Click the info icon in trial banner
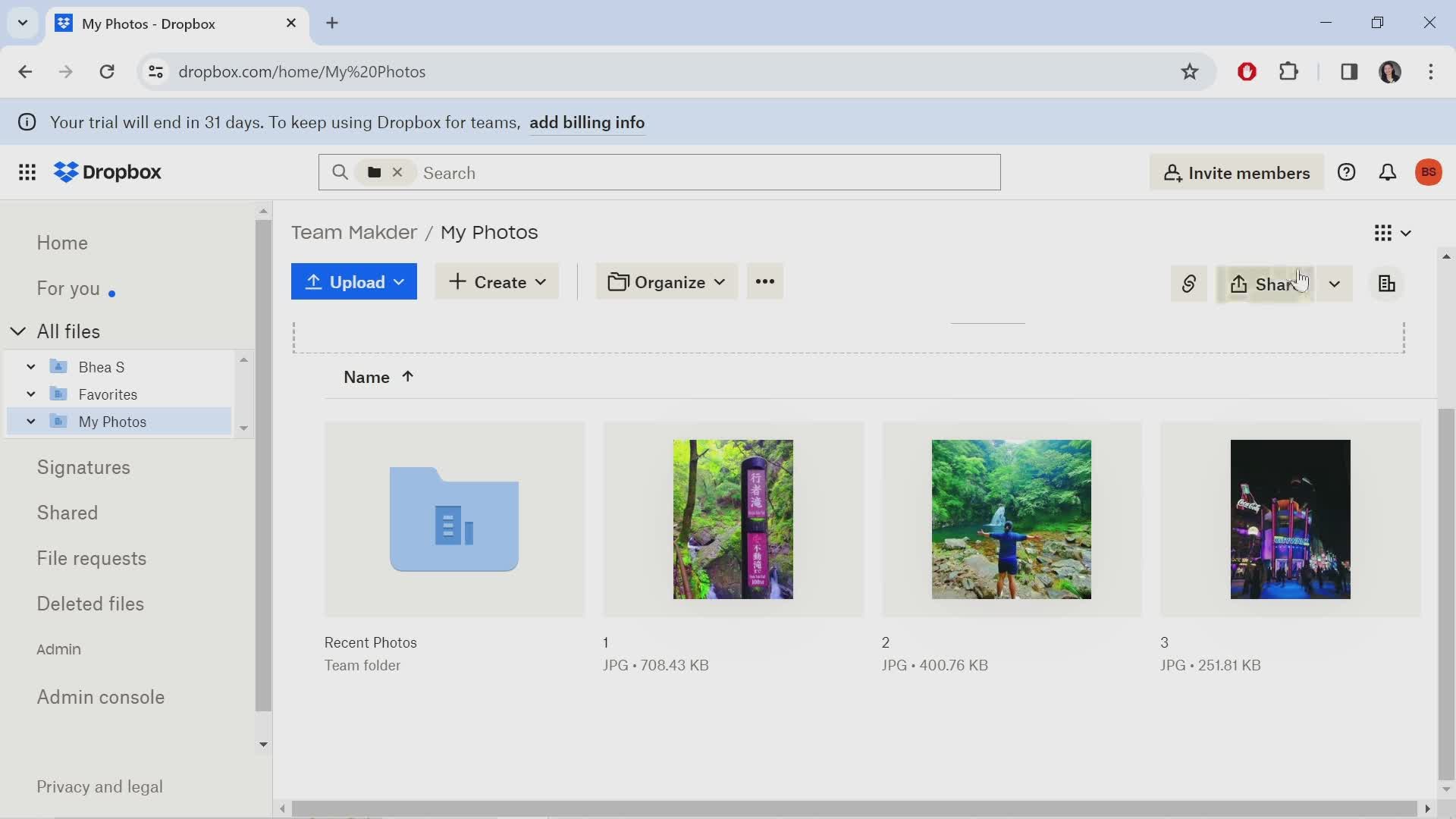Viewport: 1456px width, 819px height. (27, 122)
